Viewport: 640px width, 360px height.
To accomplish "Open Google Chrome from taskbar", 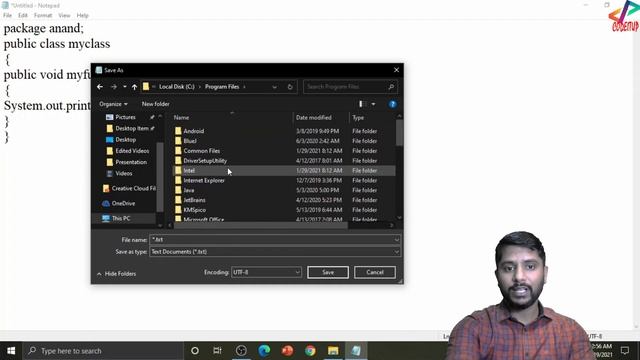I will point(310,351).
